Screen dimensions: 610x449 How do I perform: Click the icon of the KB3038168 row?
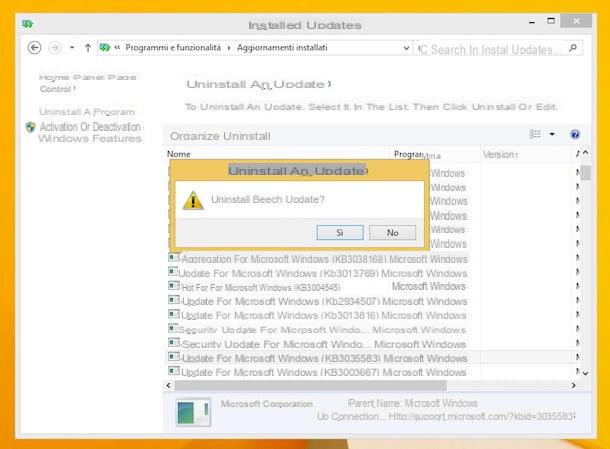point(174,257)
